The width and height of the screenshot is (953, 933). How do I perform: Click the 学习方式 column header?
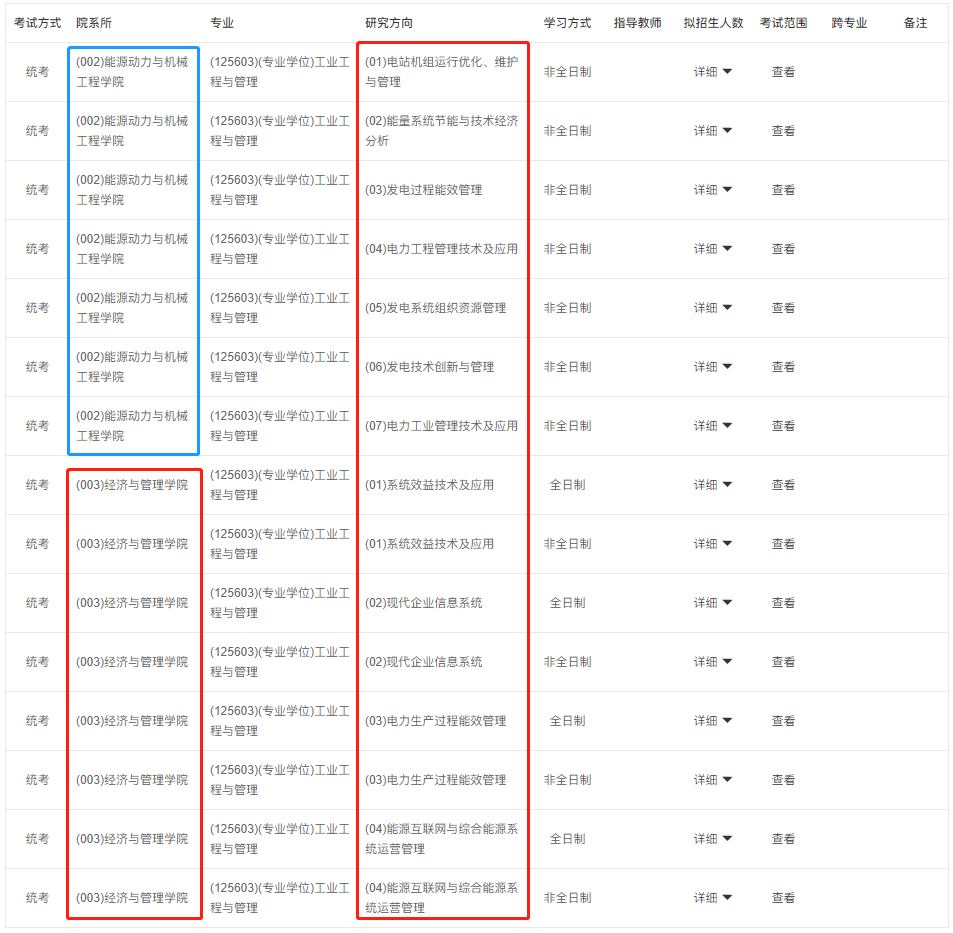click(x=567, y=23)
